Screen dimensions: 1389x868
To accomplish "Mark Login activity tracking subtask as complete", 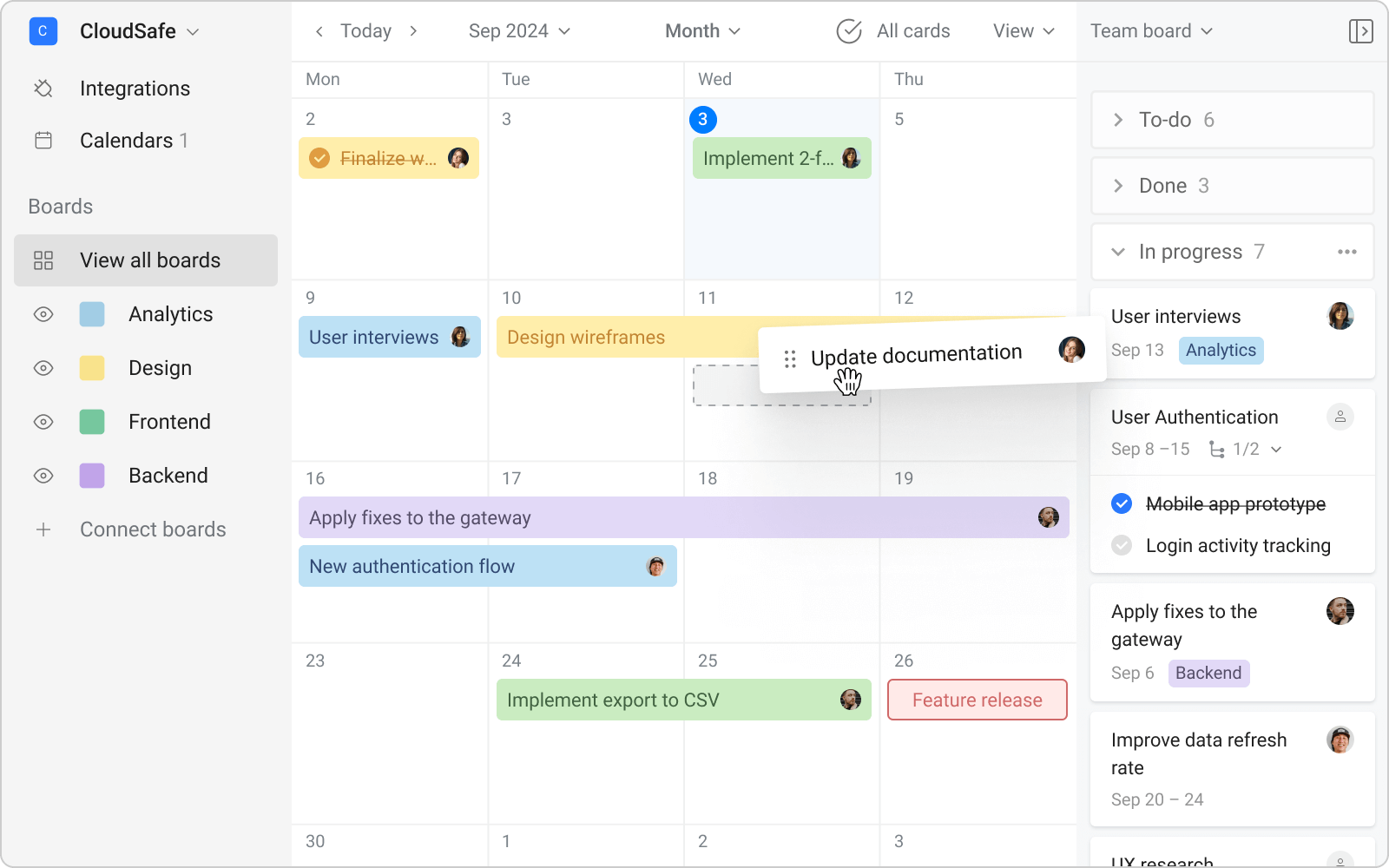I will (x=1121, y=545).
